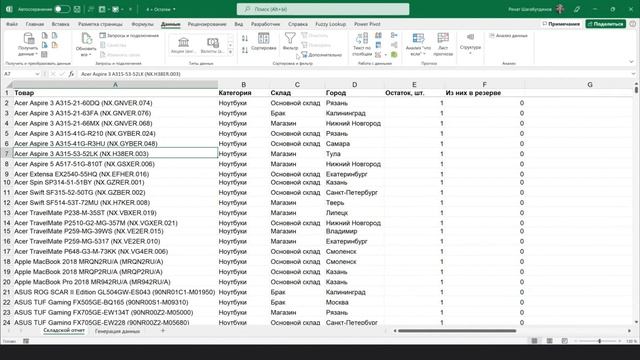Open the Power Pivot tab

click(x=367, y=24)
